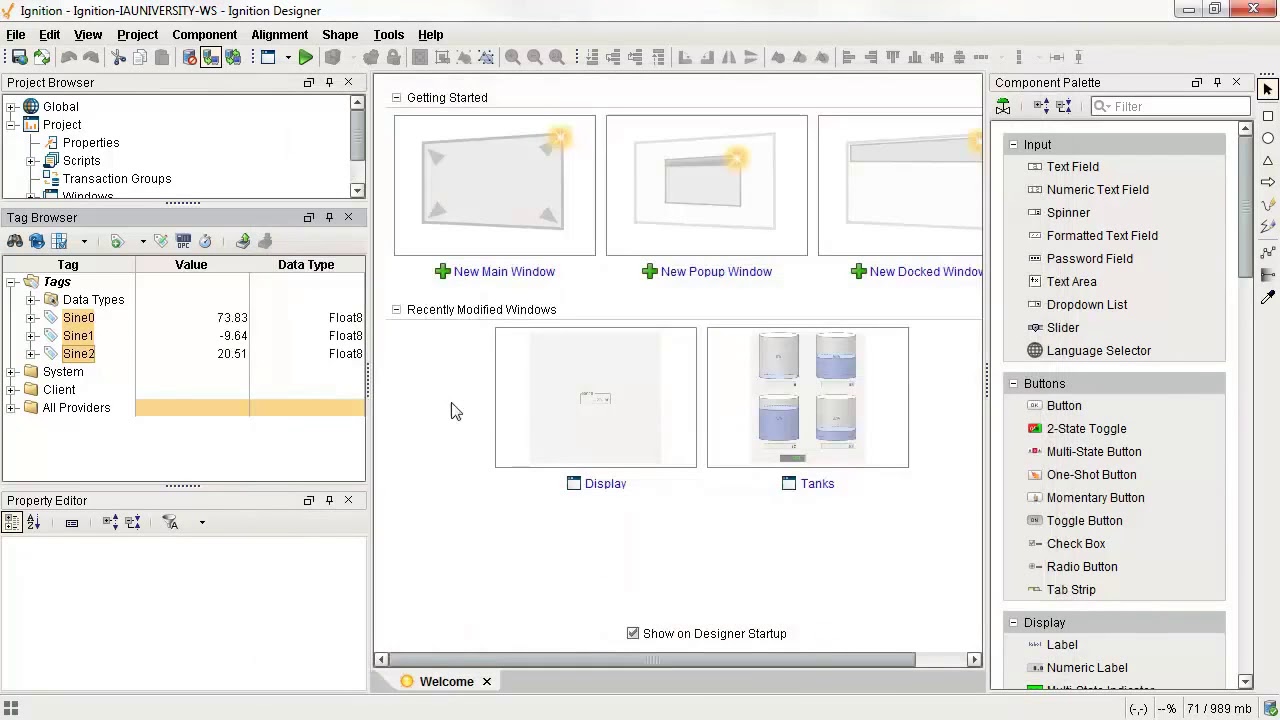Viewport: 1280px width, 720px height.
Task: Click the tag grid view icon
Action: point(59,241)
